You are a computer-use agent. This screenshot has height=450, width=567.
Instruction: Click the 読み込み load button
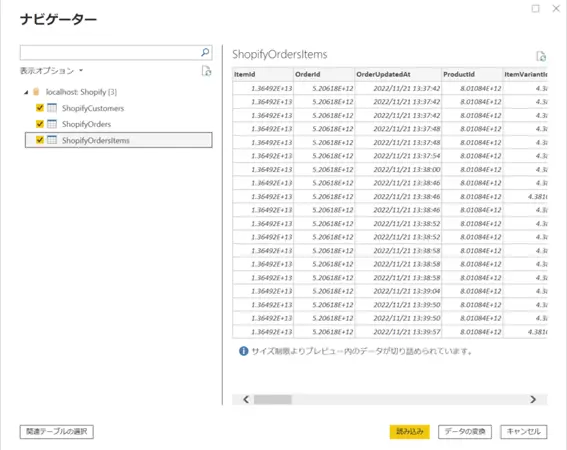409,432
